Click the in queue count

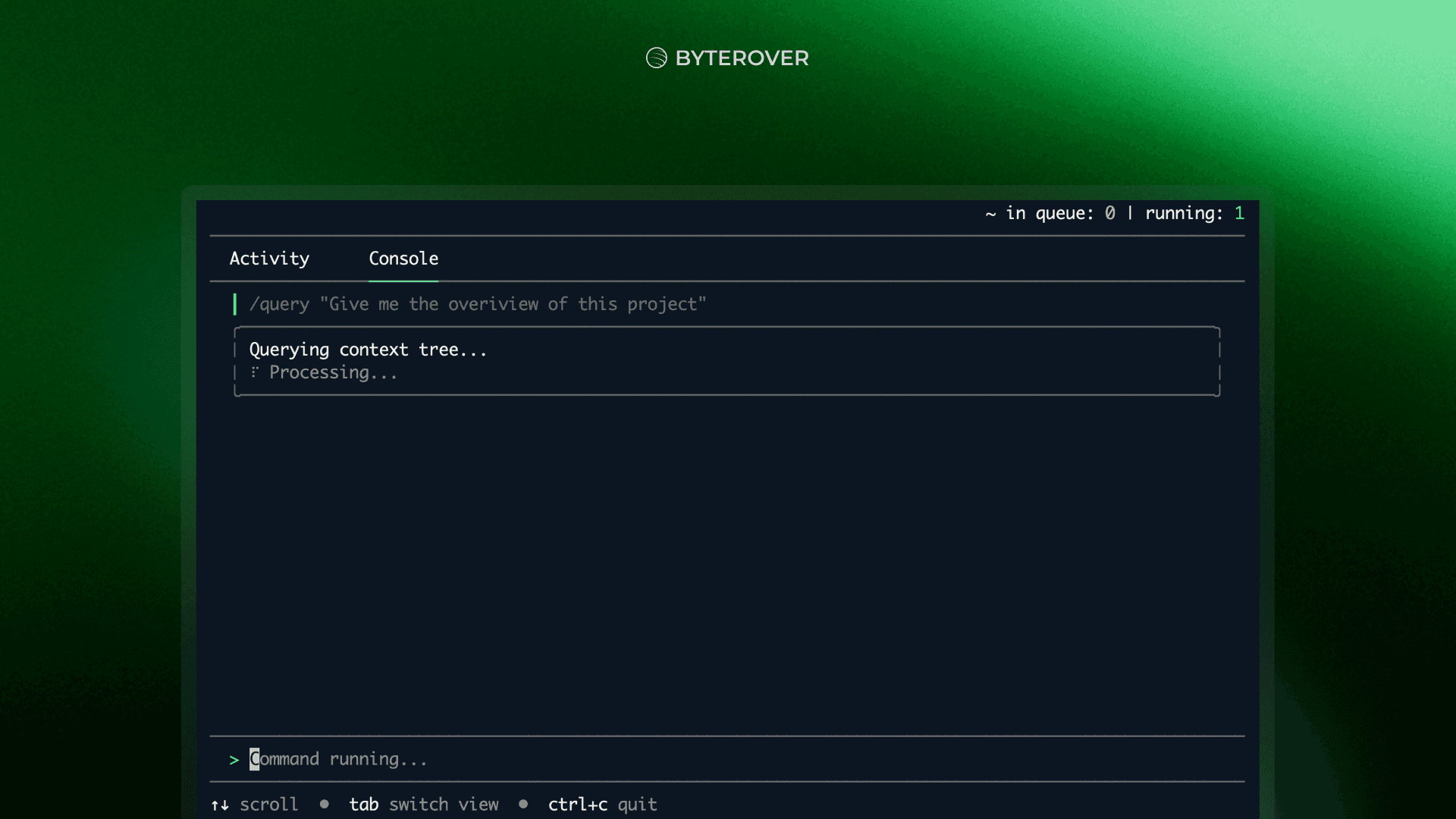pyautogui.click(x=1109, y=213)
